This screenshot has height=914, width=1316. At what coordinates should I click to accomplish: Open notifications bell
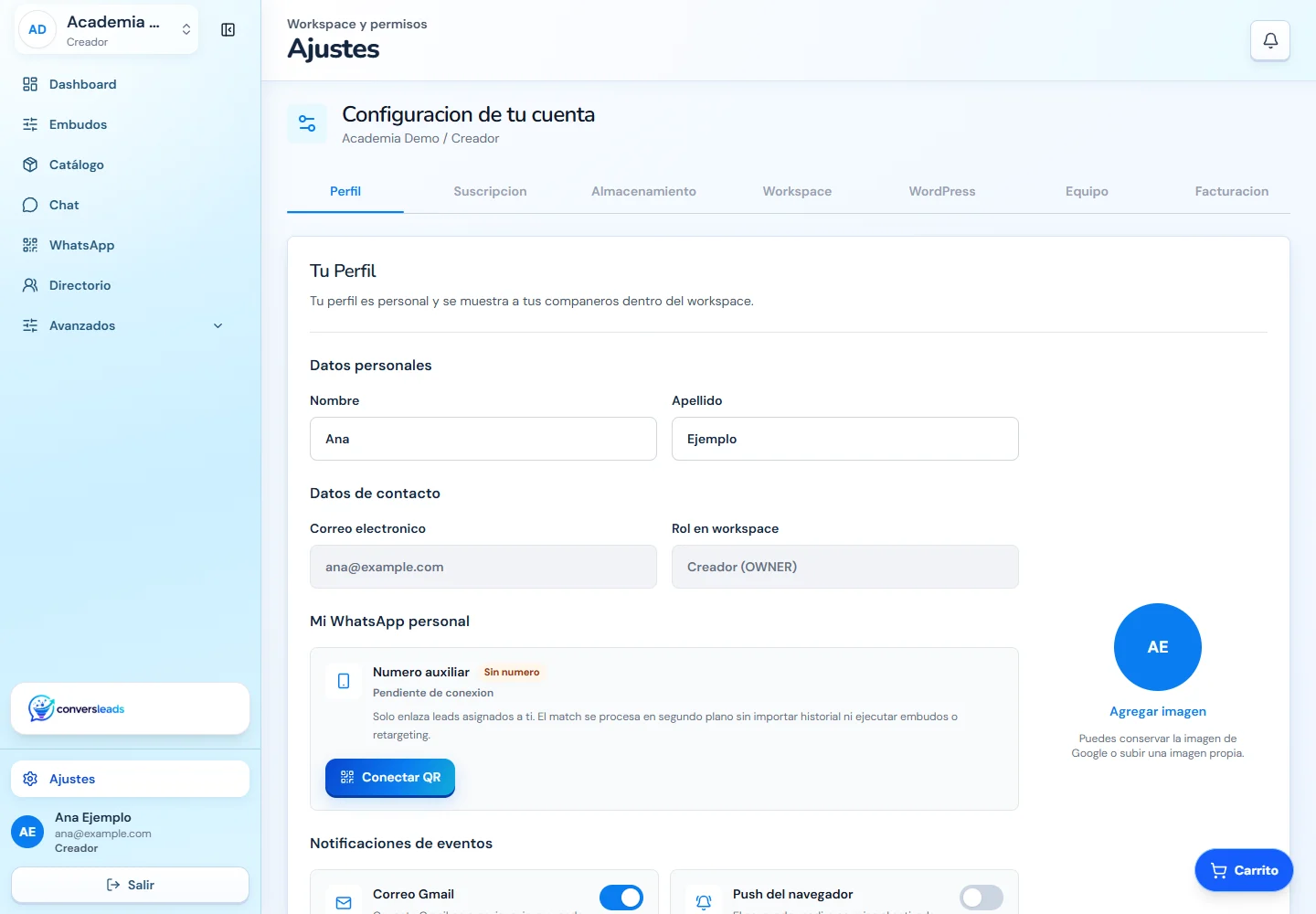pyautogui.click(x=1270, y=40)
